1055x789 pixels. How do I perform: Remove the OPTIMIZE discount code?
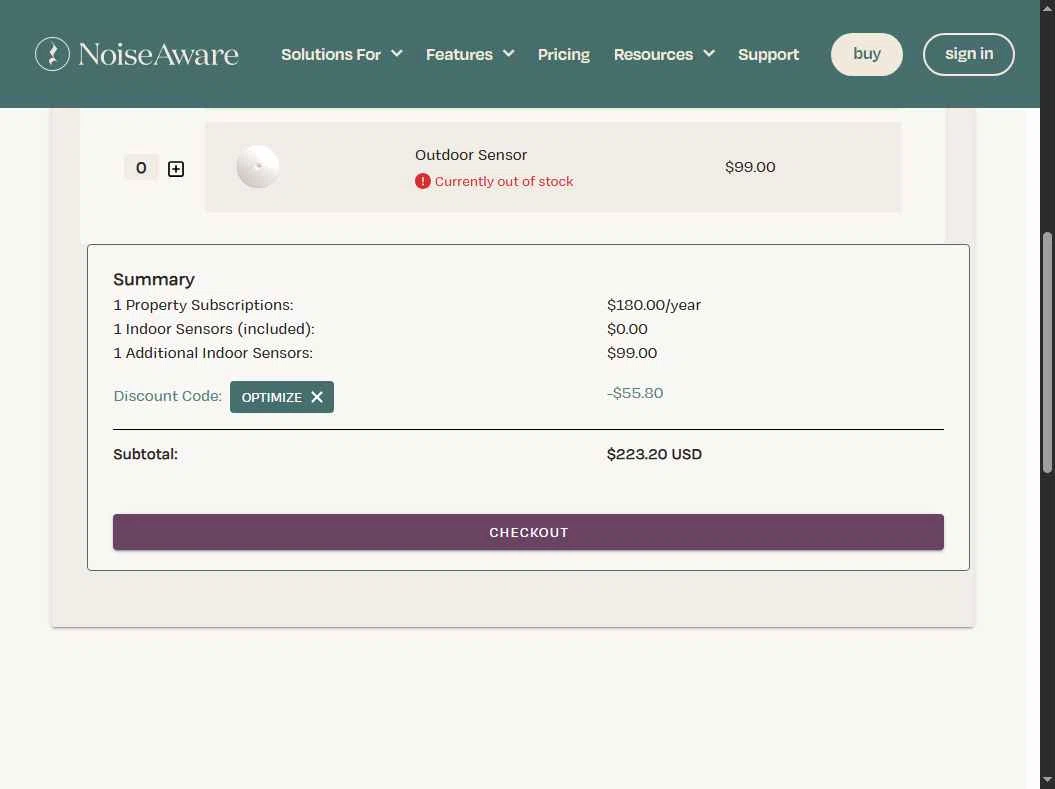pyautogui.click(x=317, y=397)
